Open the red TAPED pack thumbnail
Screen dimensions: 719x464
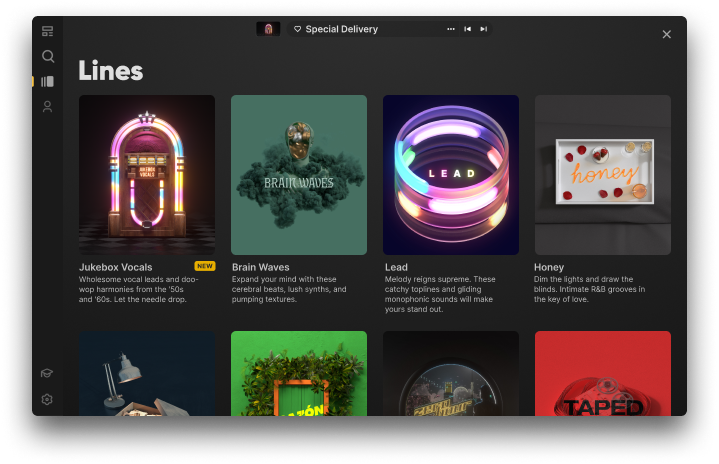603,373
